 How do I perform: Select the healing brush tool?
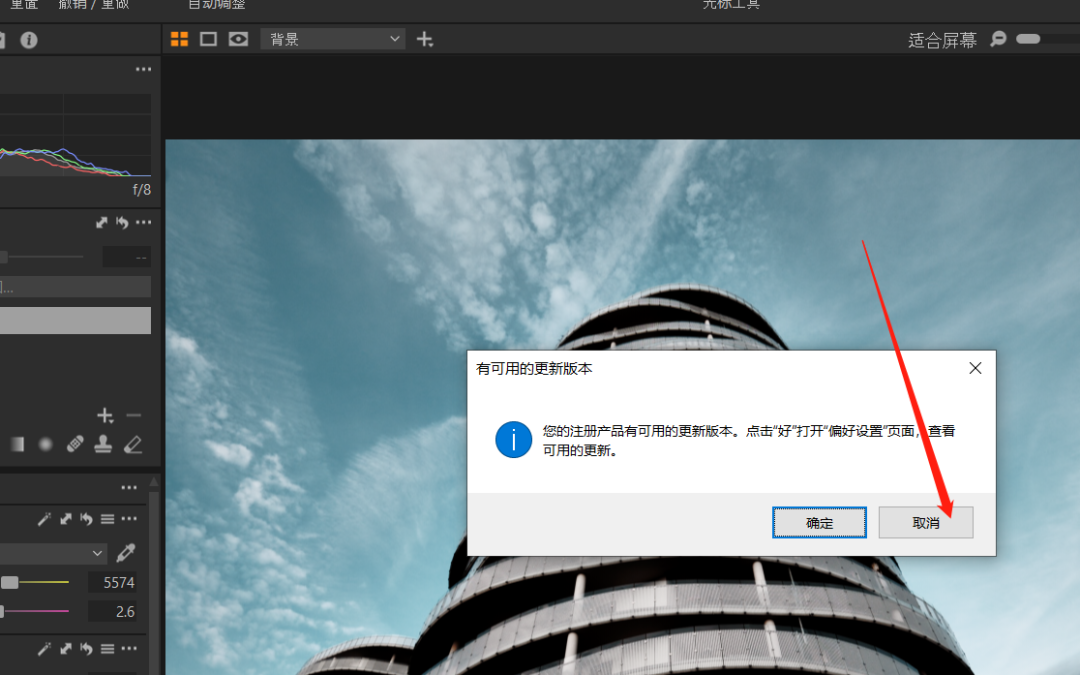[x=74, y=443]
